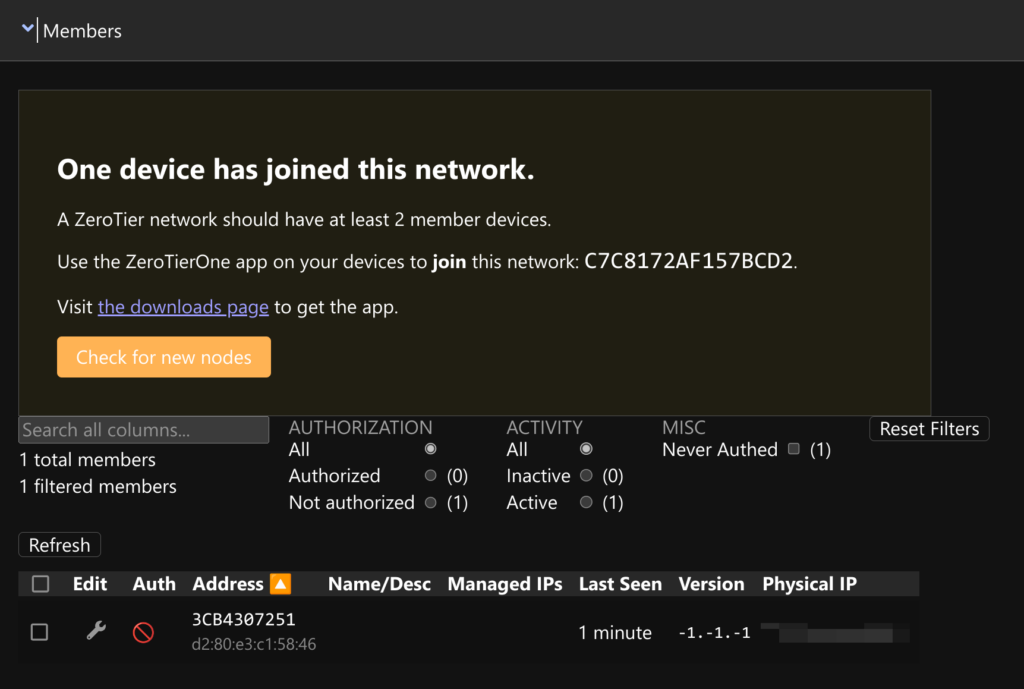Select All under Authorization filter
Image resolution: width=1024 pixels, height=689 pixels.
(x=430, y=449)
